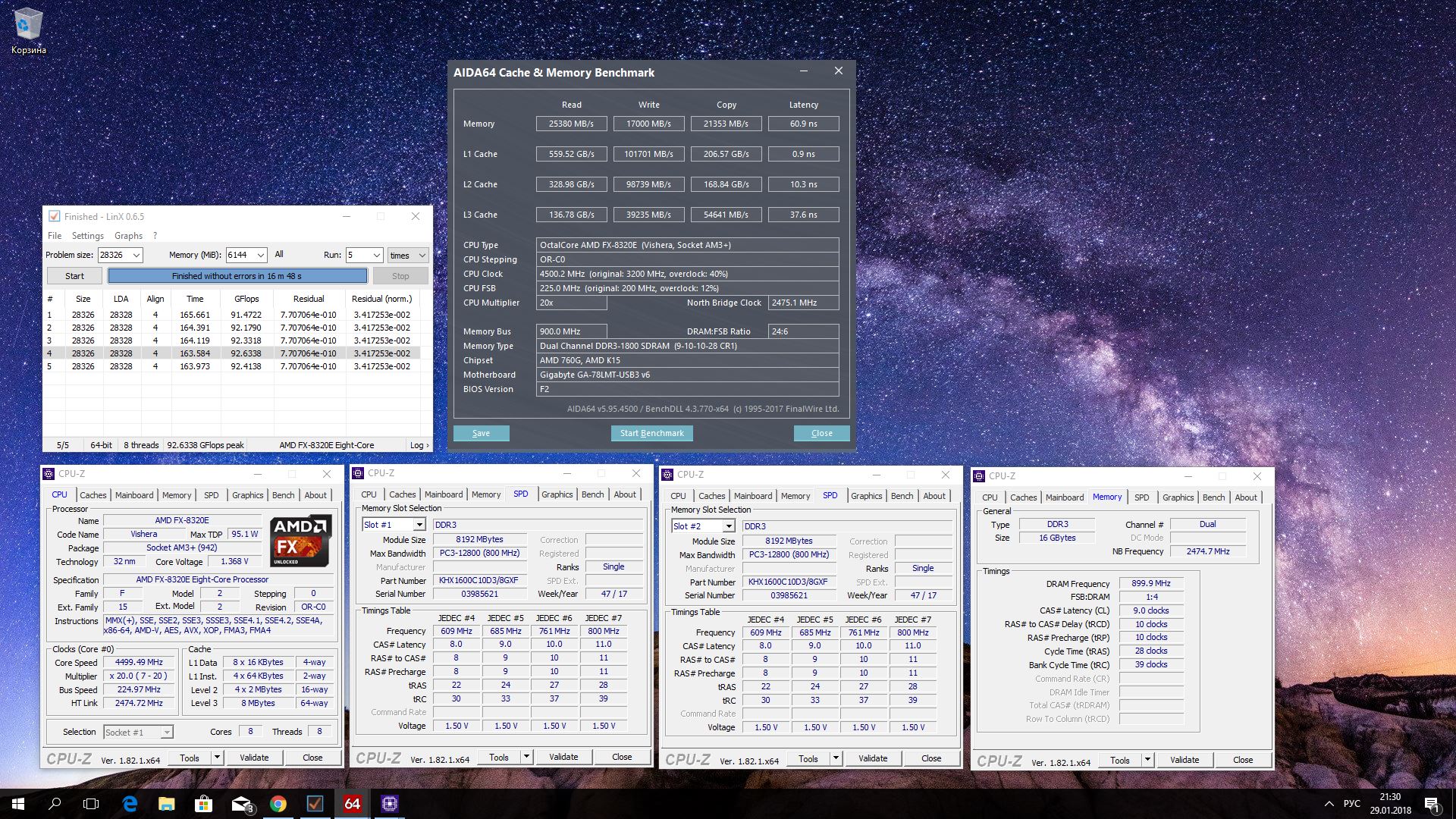Click the Windows Start button
This screenshot has height=819, width=1456.
pyautogui.click(x=18, y=804)
